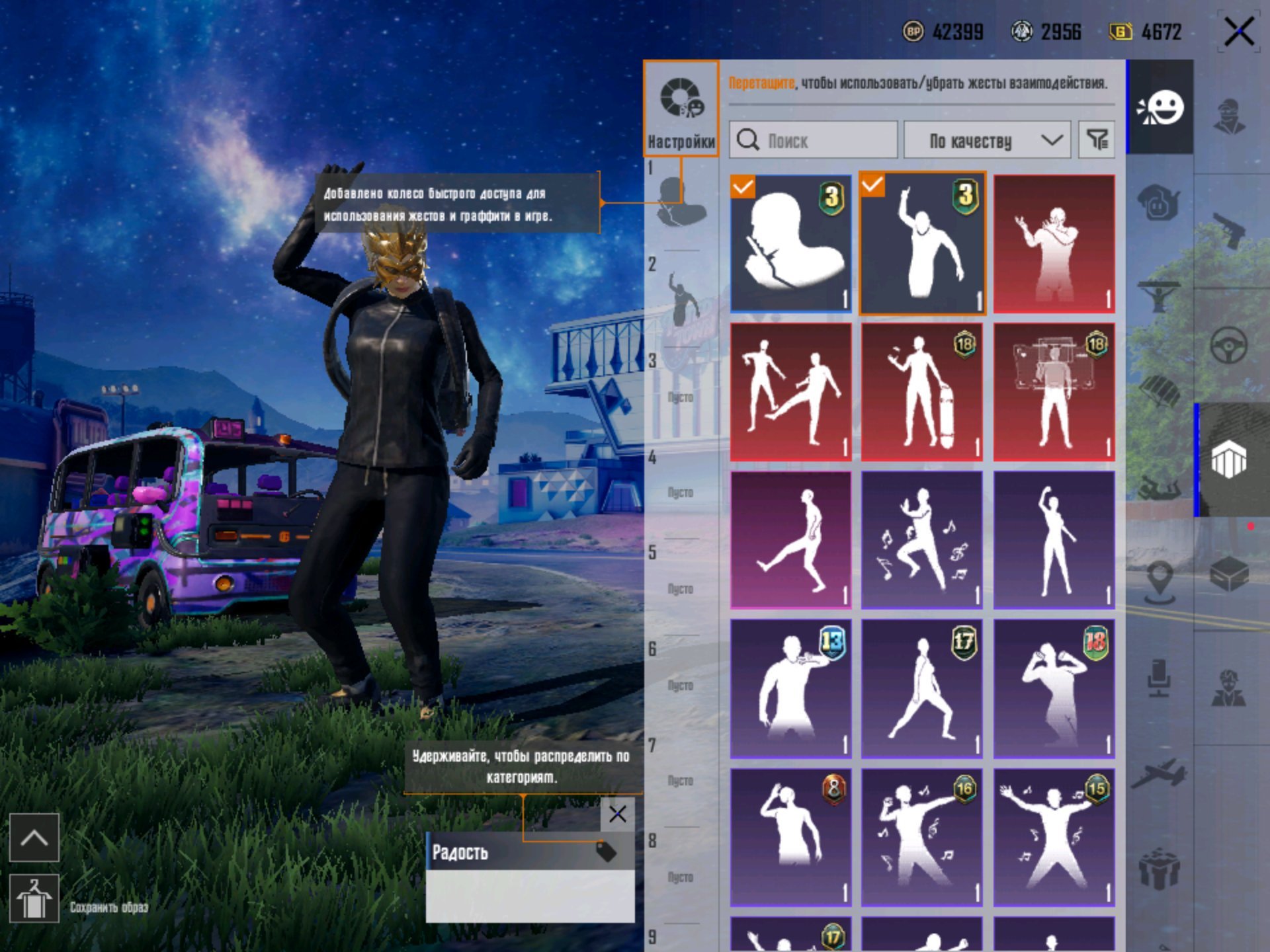Open the emotes category smiley icon

(x=1160, y=108)
